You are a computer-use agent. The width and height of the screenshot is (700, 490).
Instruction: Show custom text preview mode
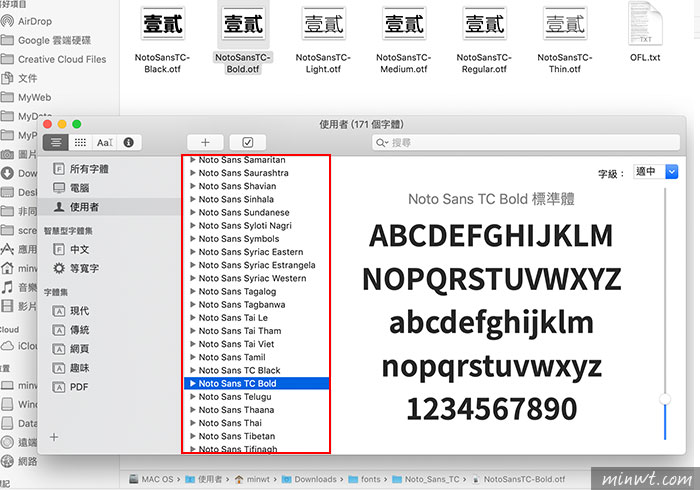pos(104,142)
